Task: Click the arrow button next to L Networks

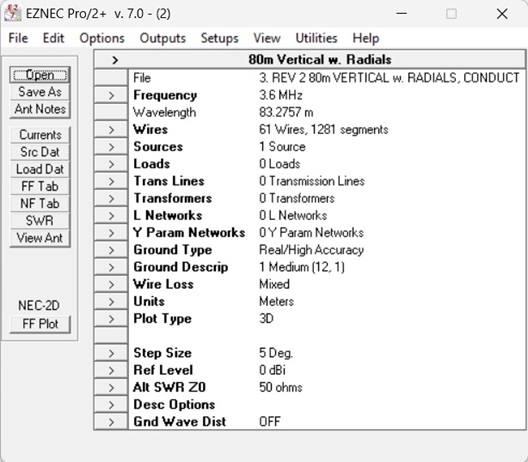Action: pyautogui.click(x=111, y=216)
